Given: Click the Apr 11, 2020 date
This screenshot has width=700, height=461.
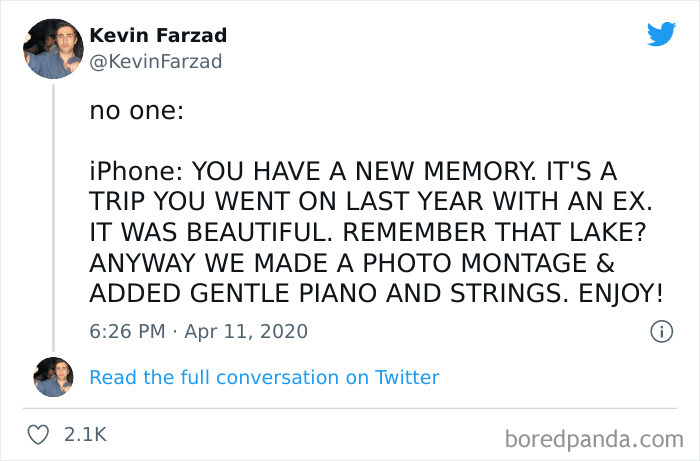Looking at the screenshot, I should tap(245, 330).
